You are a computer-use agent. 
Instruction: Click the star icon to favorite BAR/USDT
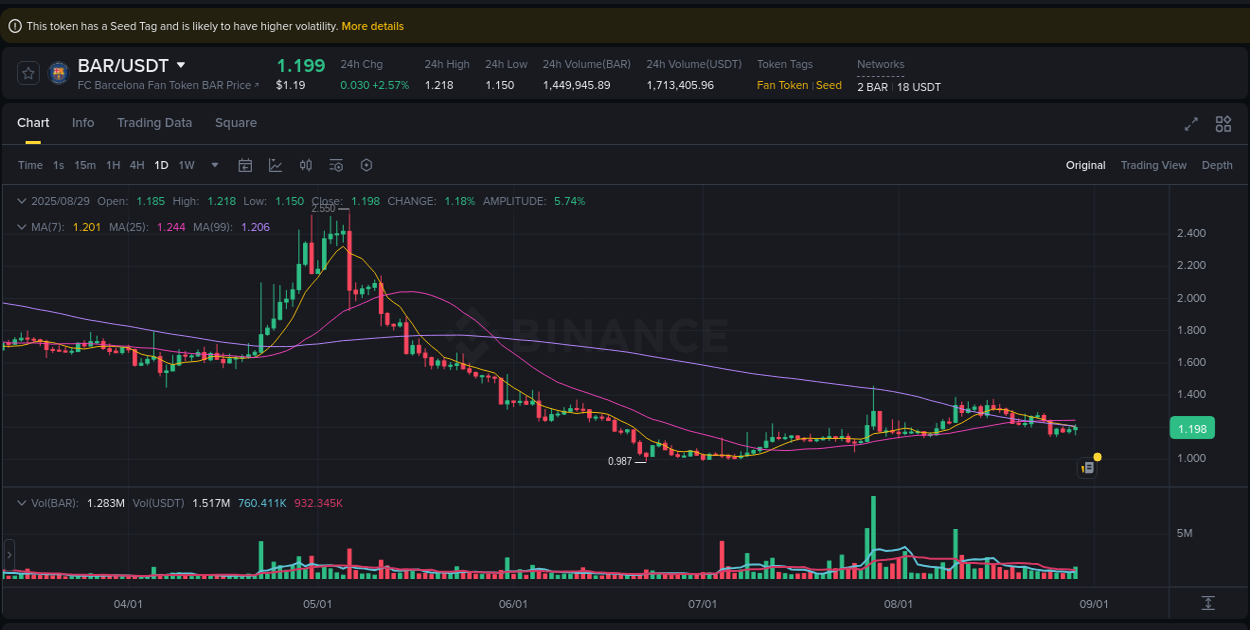[x=27, y=73]
